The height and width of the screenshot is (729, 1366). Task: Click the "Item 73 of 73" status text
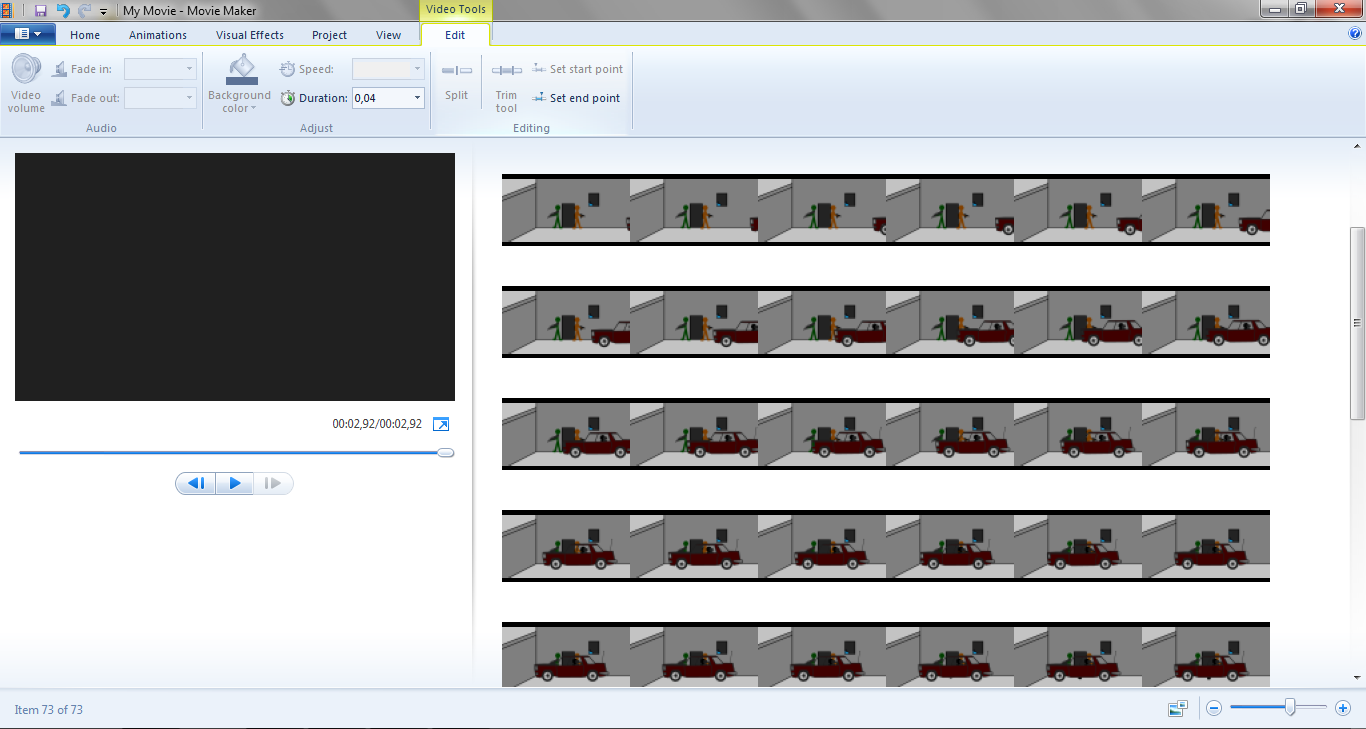[48, 710]
